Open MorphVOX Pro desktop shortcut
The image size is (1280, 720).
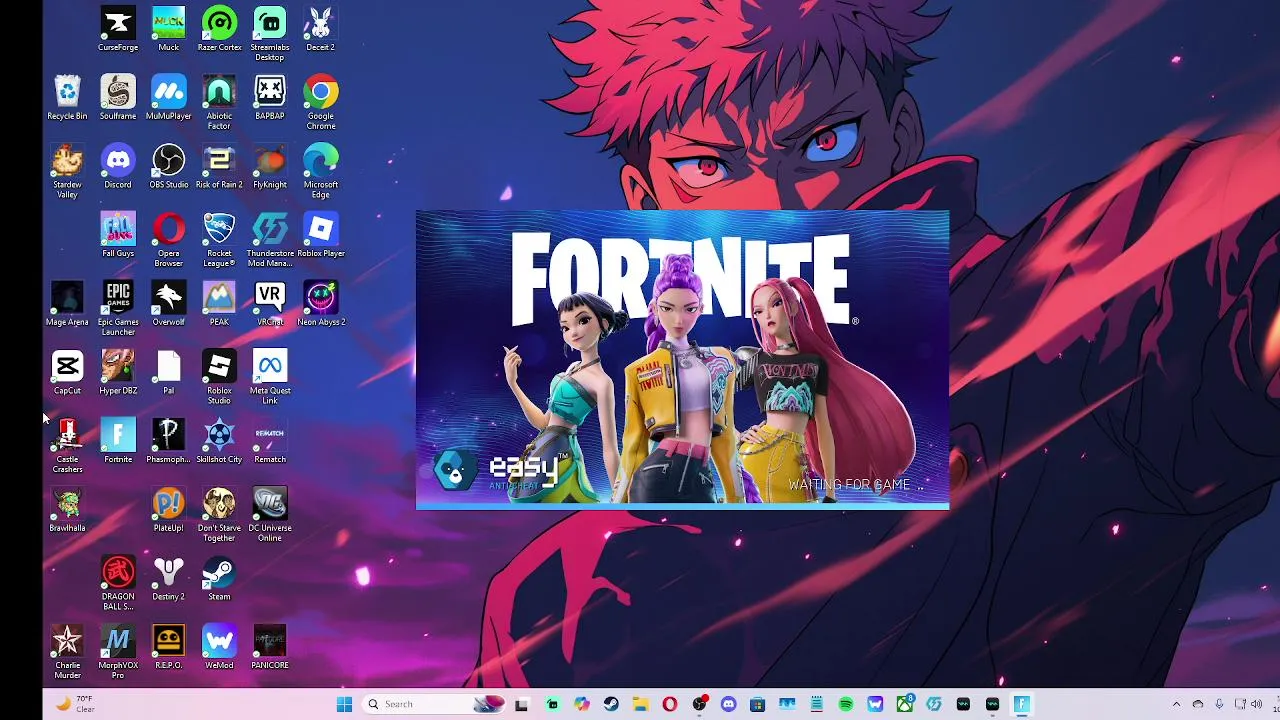tap(118, 652)
